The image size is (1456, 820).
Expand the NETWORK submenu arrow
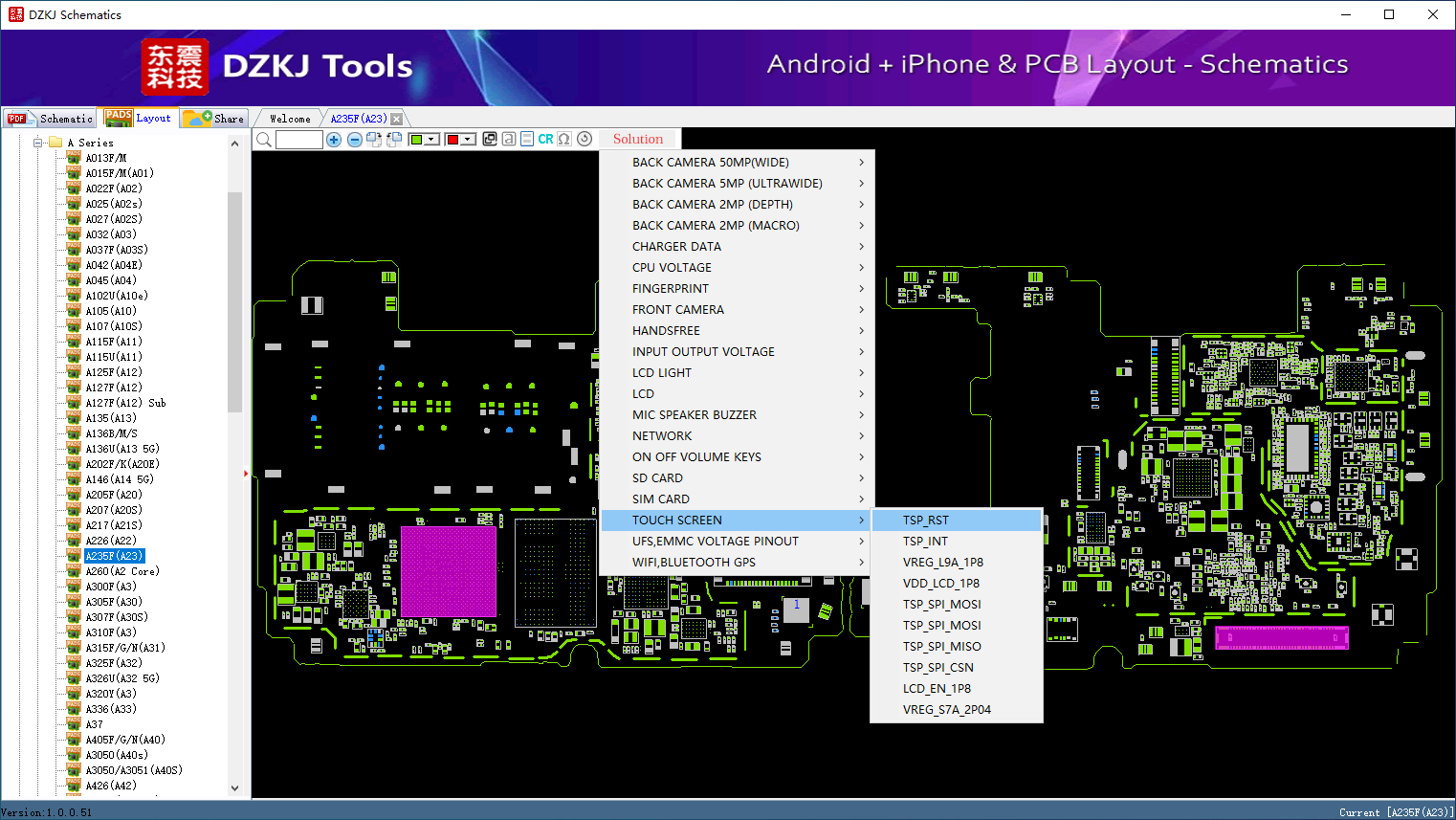(x=861, y=436)
